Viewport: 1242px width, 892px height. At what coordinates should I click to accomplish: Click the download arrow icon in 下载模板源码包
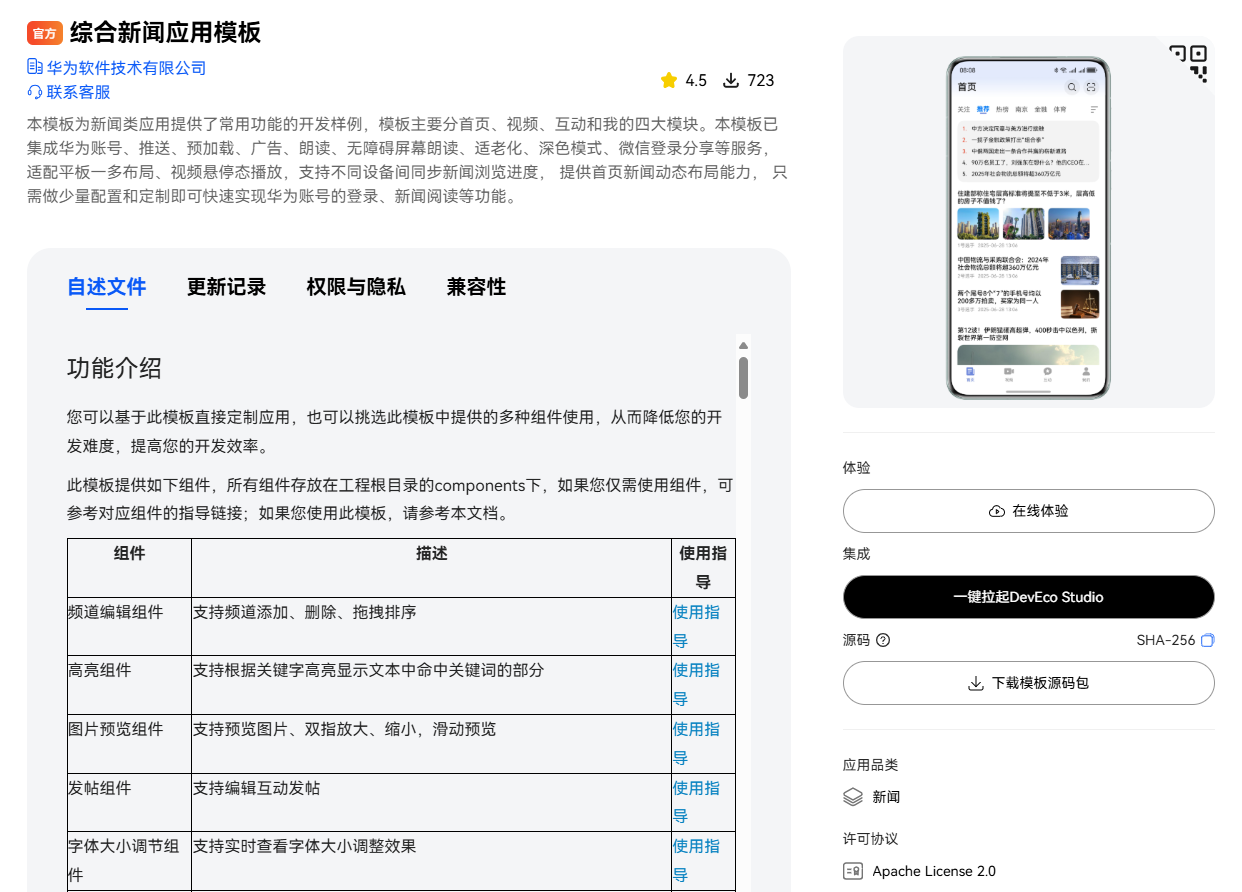coord(975,683)
